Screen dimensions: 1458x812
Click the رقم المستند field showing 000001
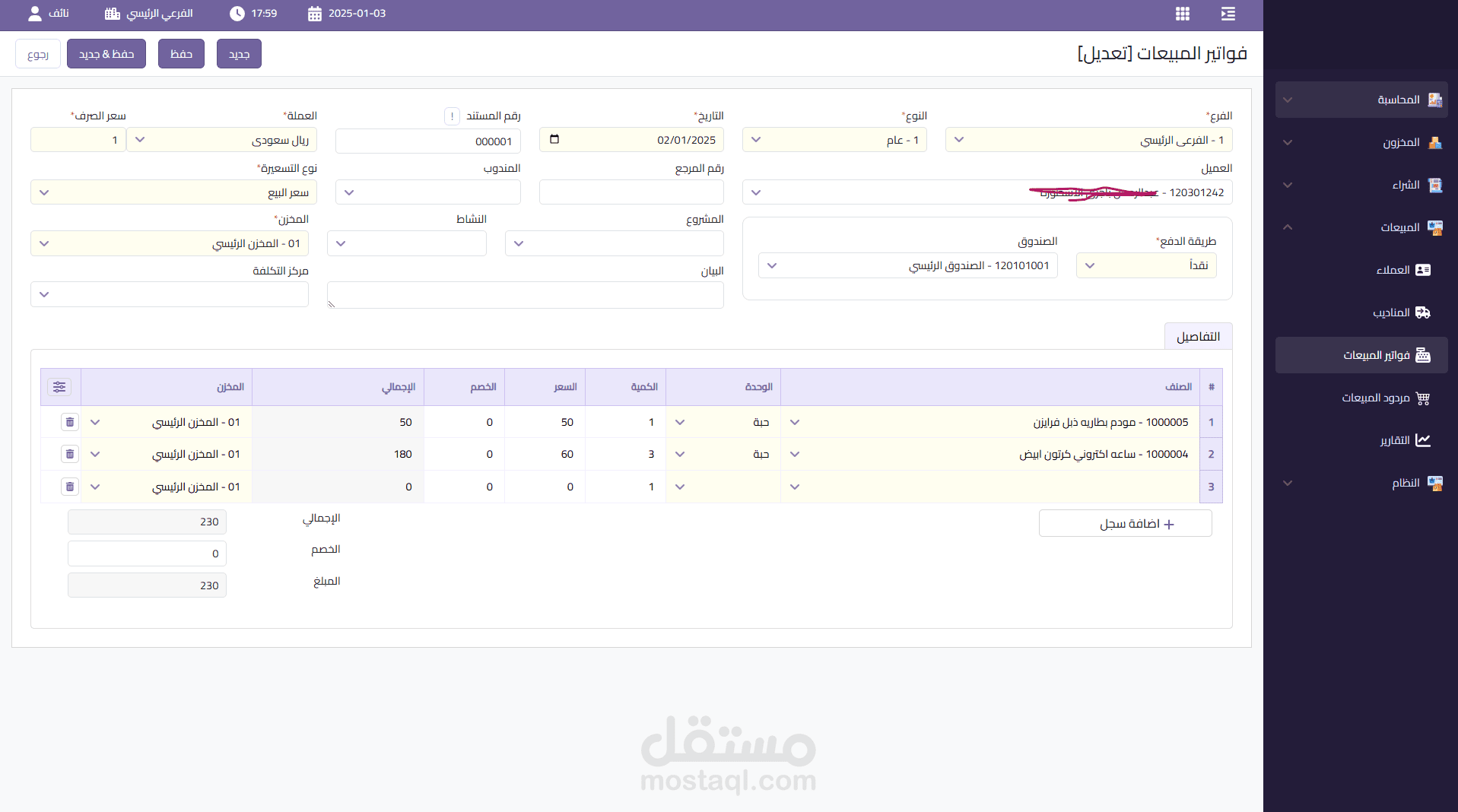point(428,141)
